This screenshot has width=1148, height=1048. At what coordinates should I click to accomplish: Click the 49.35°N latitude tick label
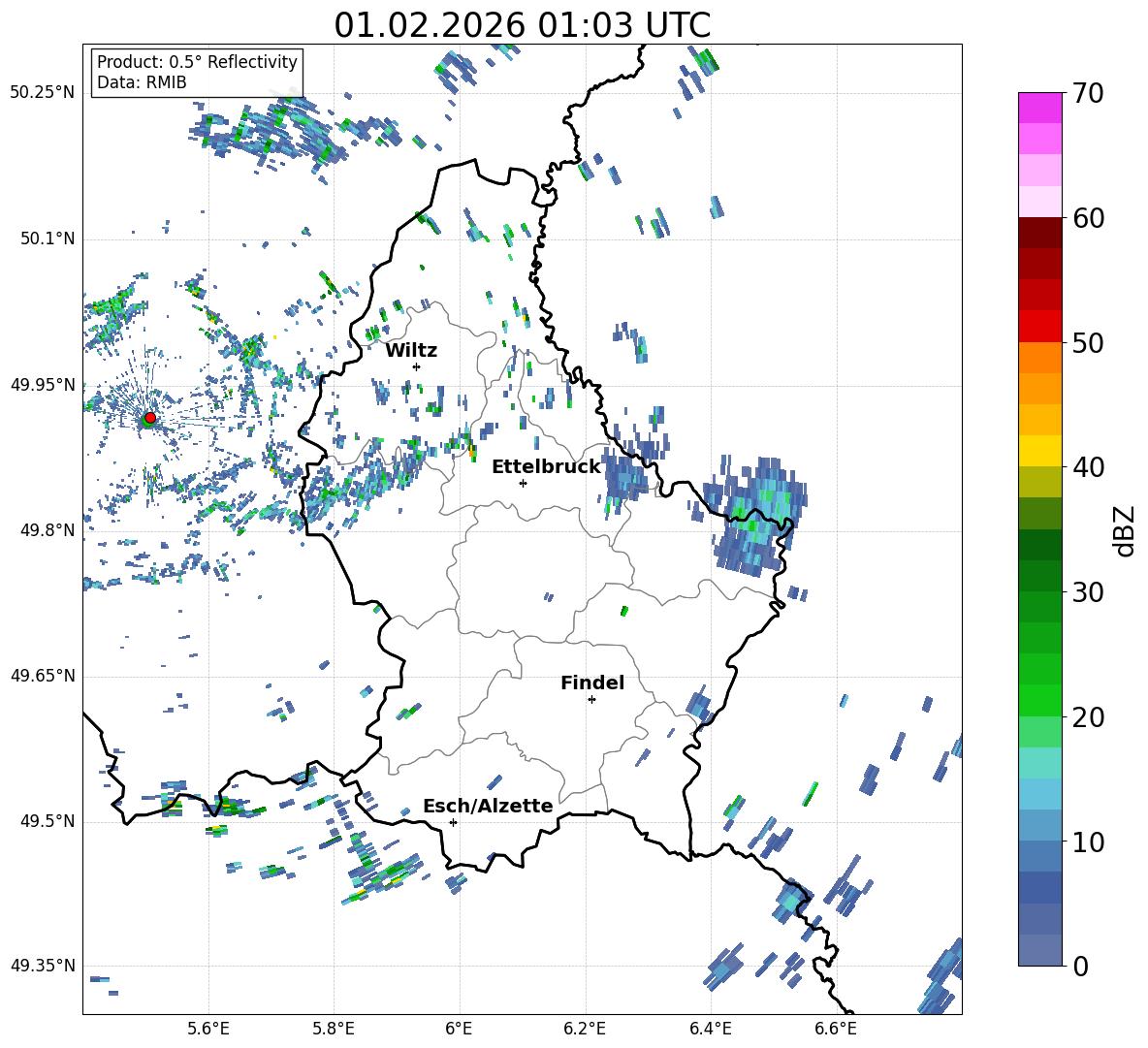(x=43, y=966)
